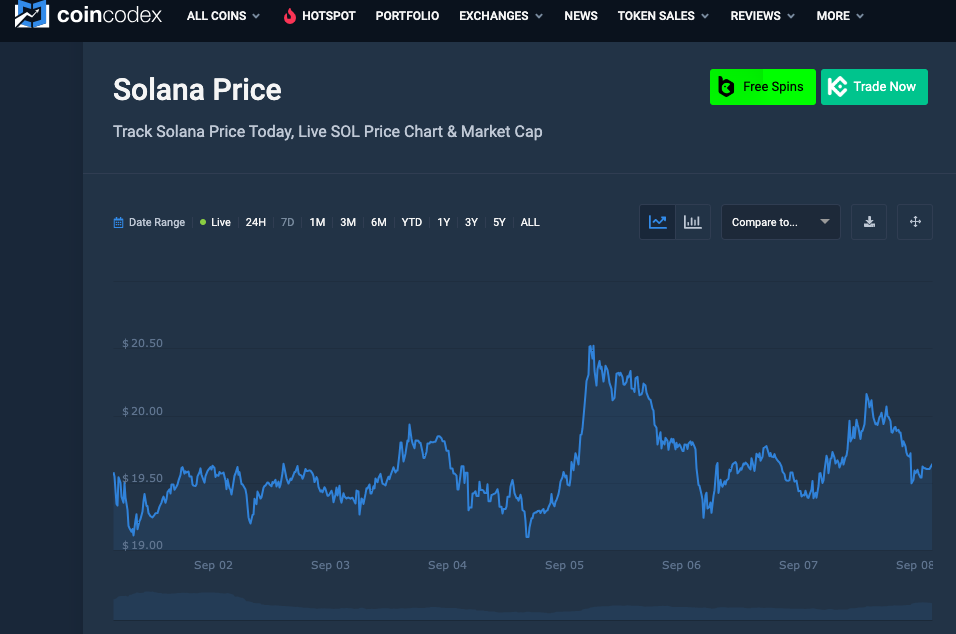
Task: Click the Sep 04 date label
Action: (448, 565)
